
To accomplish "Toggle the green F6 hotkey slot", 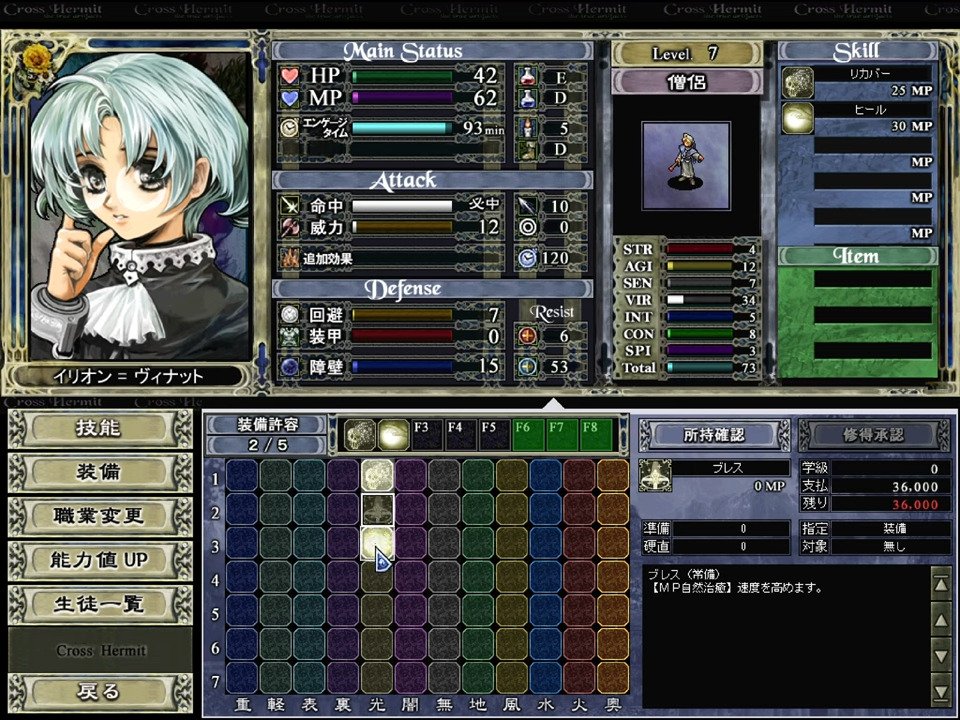I will tap(528, 434).
